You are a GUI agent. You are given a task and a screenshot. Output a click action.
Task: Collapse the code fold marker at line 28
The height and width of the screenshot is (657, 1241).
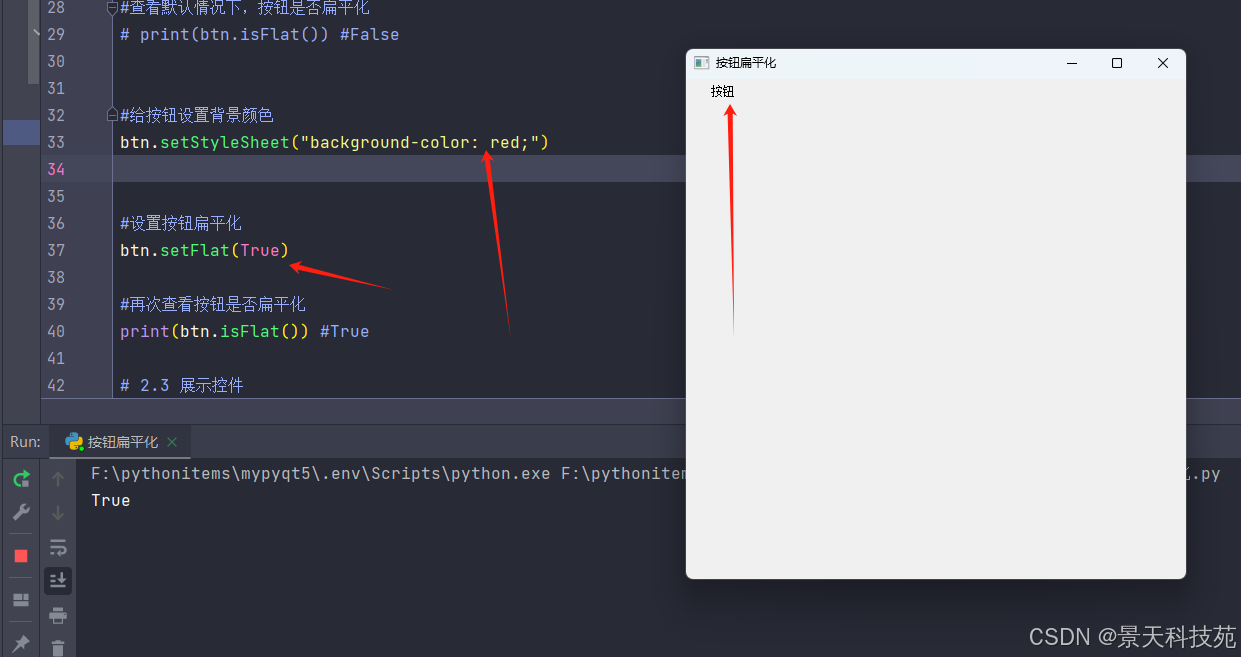click(113, 8)
